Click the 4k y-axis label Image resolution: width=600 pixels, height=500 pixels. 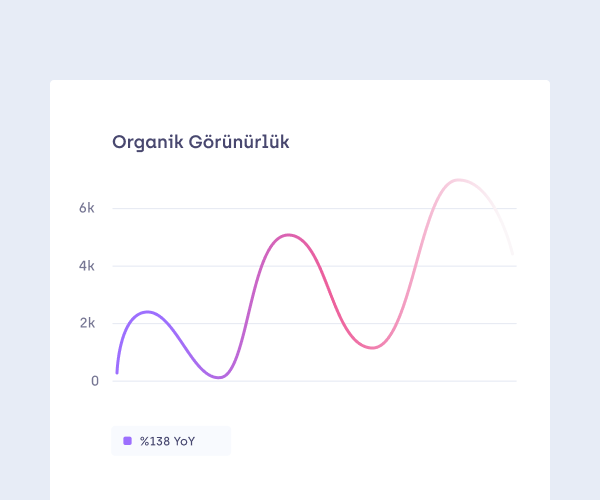click(88, 266)
